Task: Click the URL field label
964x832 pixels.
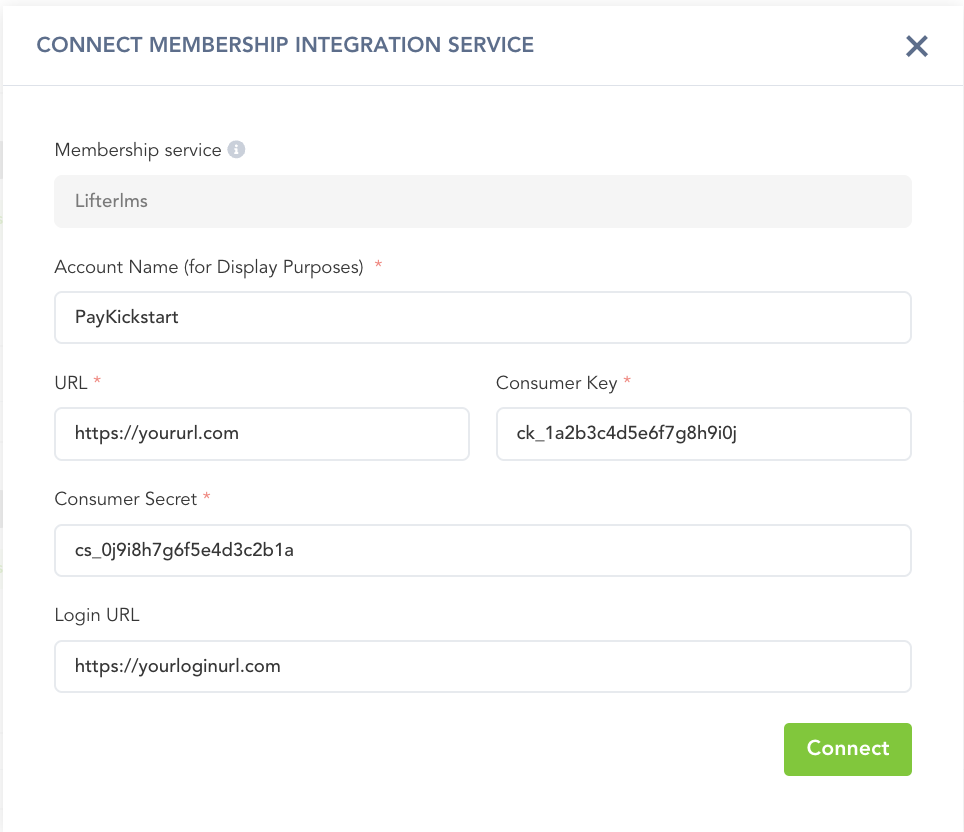Action: 71,383
